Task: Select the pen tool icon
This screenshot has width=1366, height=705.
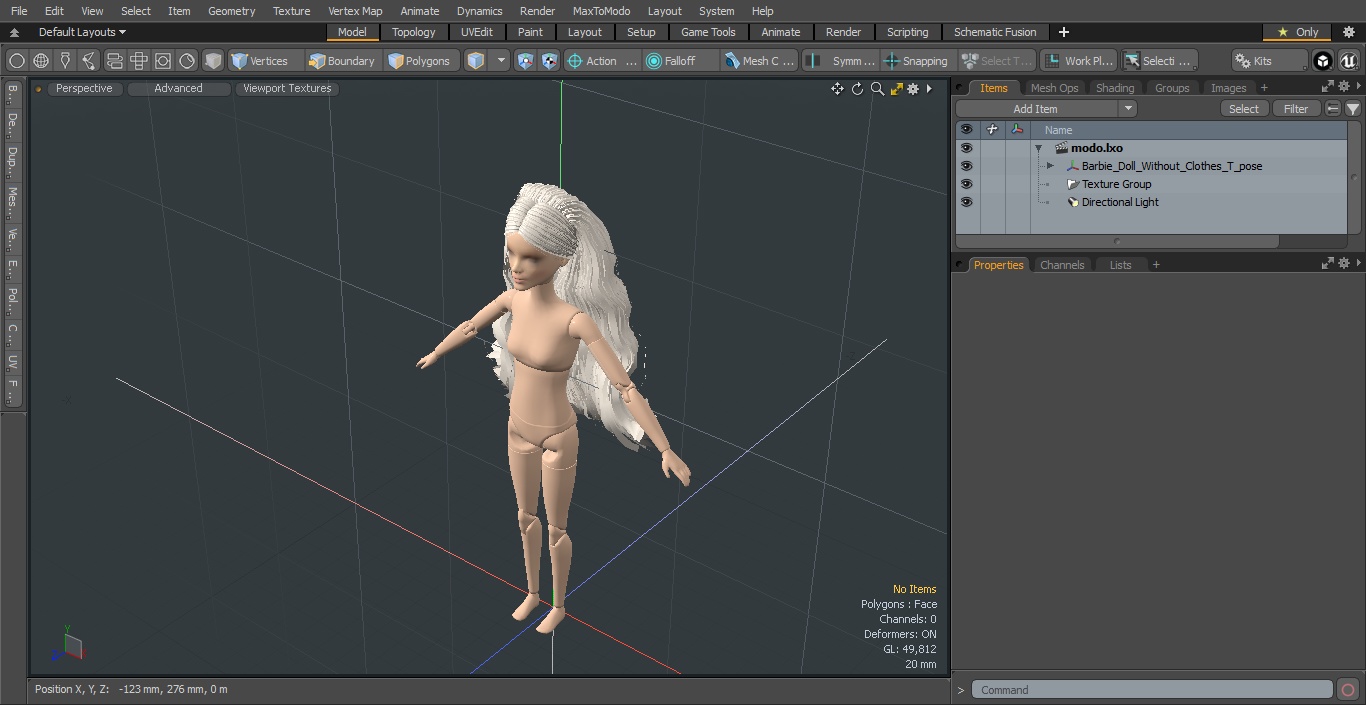Action: 65,61
